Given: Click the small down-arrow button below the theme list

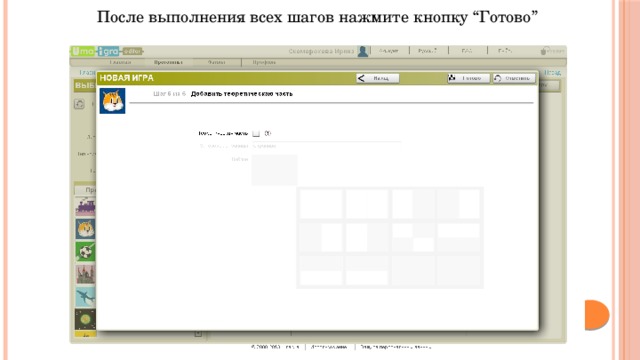Looking at the screenshot, I should [x=198, y=334].
